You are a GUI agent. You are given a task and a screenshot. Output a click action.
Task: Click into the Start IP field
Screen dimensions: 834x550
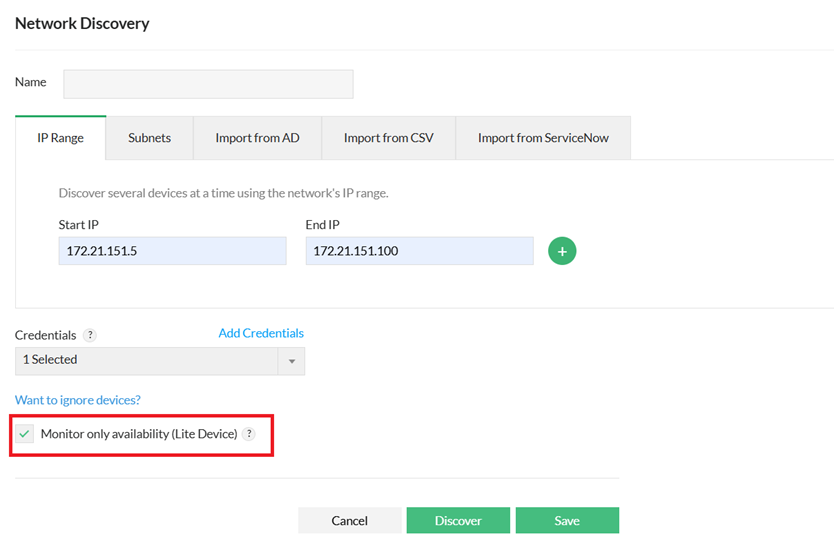[172, 251]
